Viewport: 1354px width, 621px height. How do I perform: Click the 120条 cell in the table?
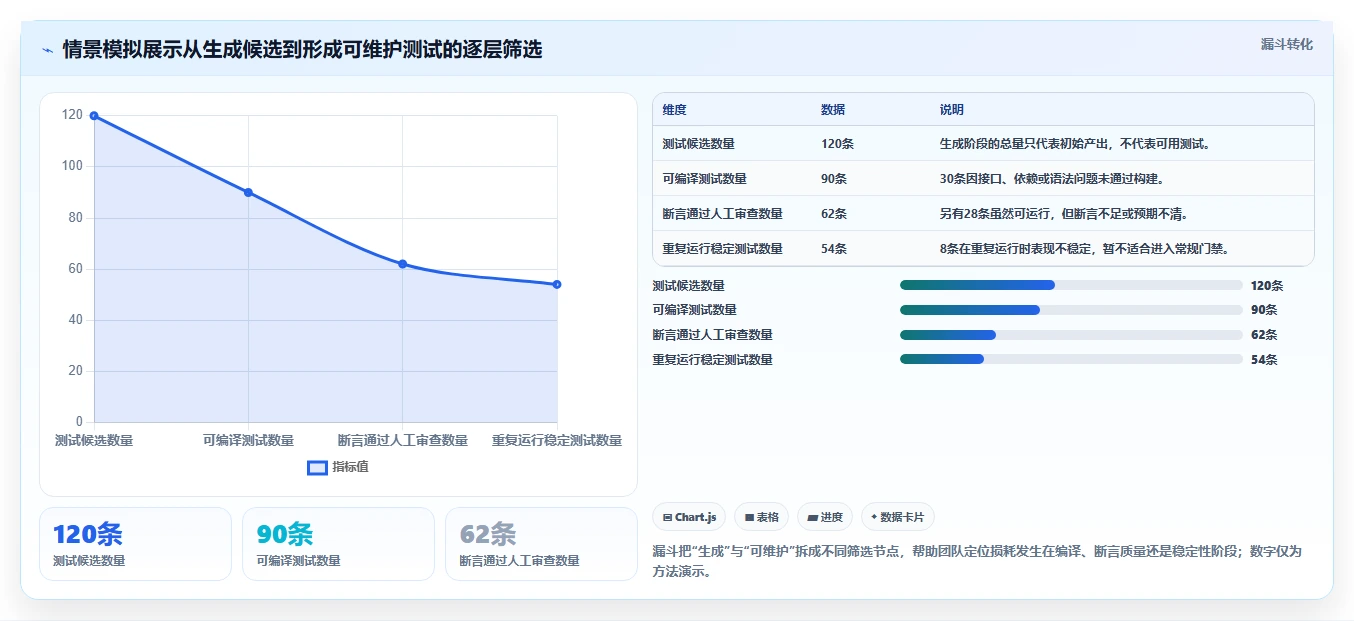(837, 144)
